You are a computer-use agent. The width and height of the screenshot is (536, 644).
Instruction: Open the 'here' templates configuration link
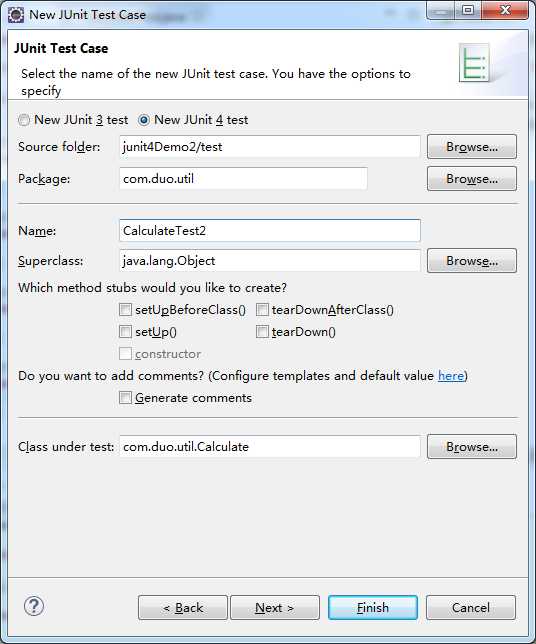(x=451, y=376)
